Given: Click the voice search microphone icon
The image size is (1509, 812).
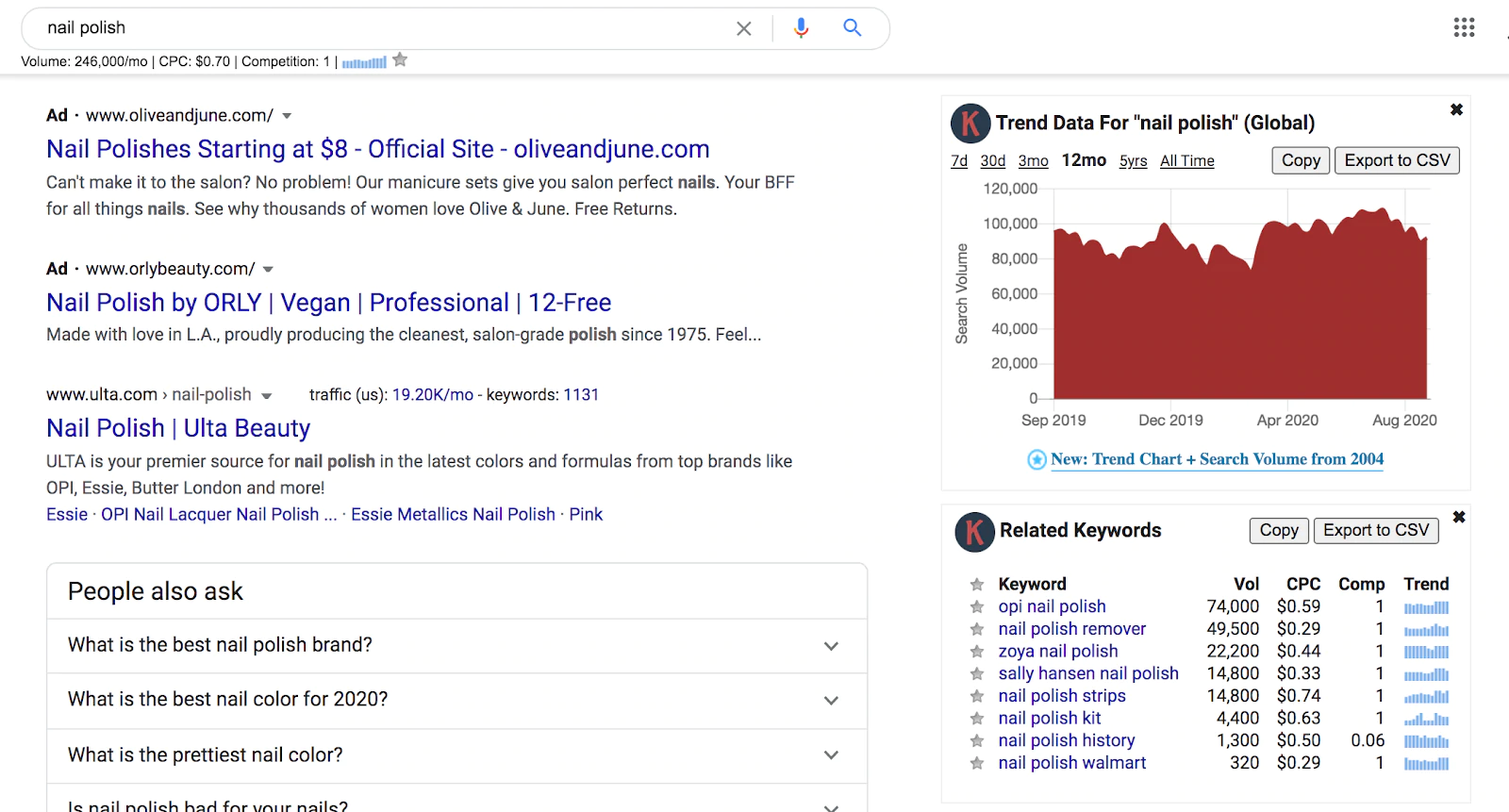Looking at the screenshot, I should (x=801, y=28).
